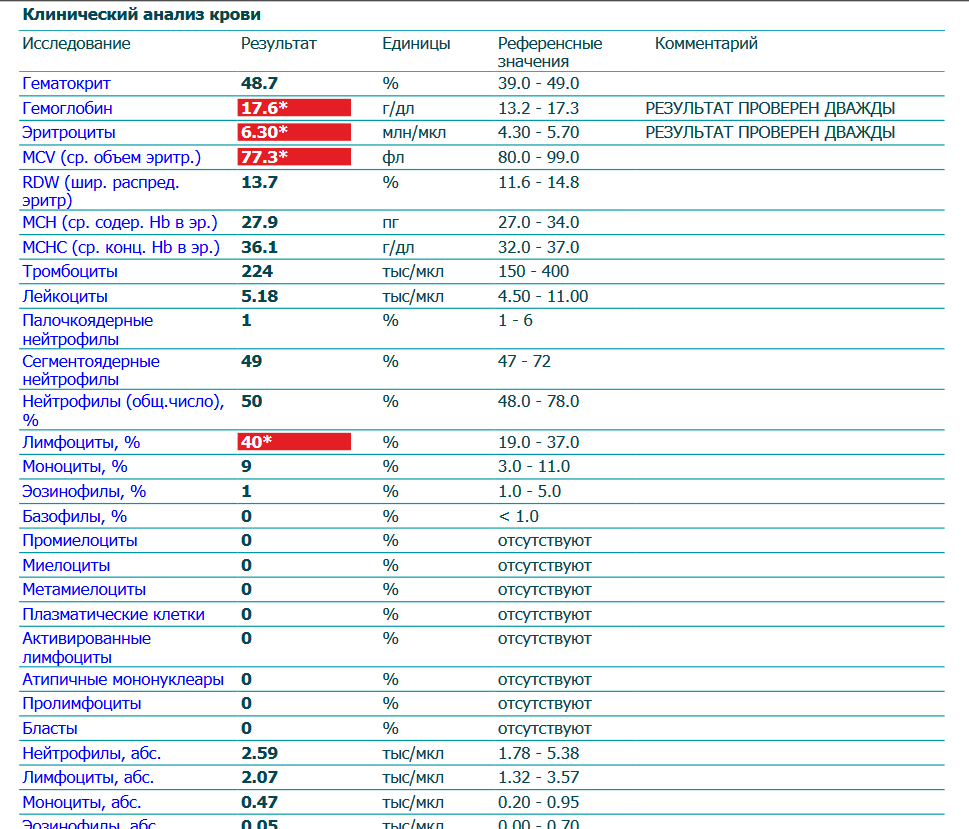Click the Гемоглобин test name link

pyautogui.click(x=67, y=108)
